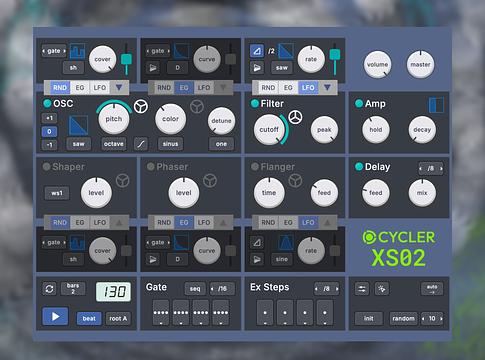Screen dimensions: 485x360
Task: Click the cutoff modulation wheel icon in Filter
Action: [x=295, y=117]
